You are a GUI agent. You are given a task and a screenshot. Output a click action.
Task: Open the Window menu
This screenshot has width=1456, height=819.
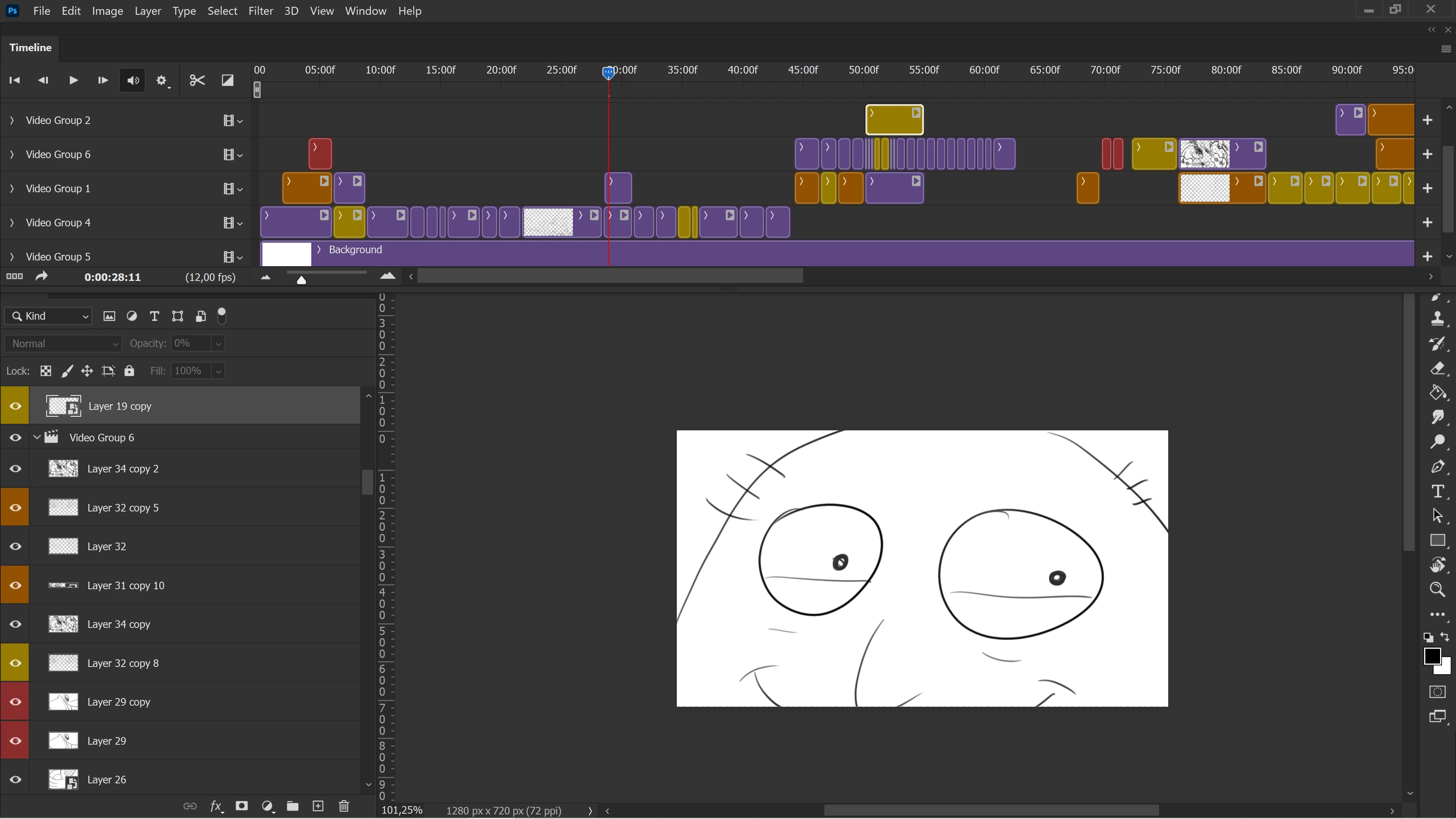365,11
